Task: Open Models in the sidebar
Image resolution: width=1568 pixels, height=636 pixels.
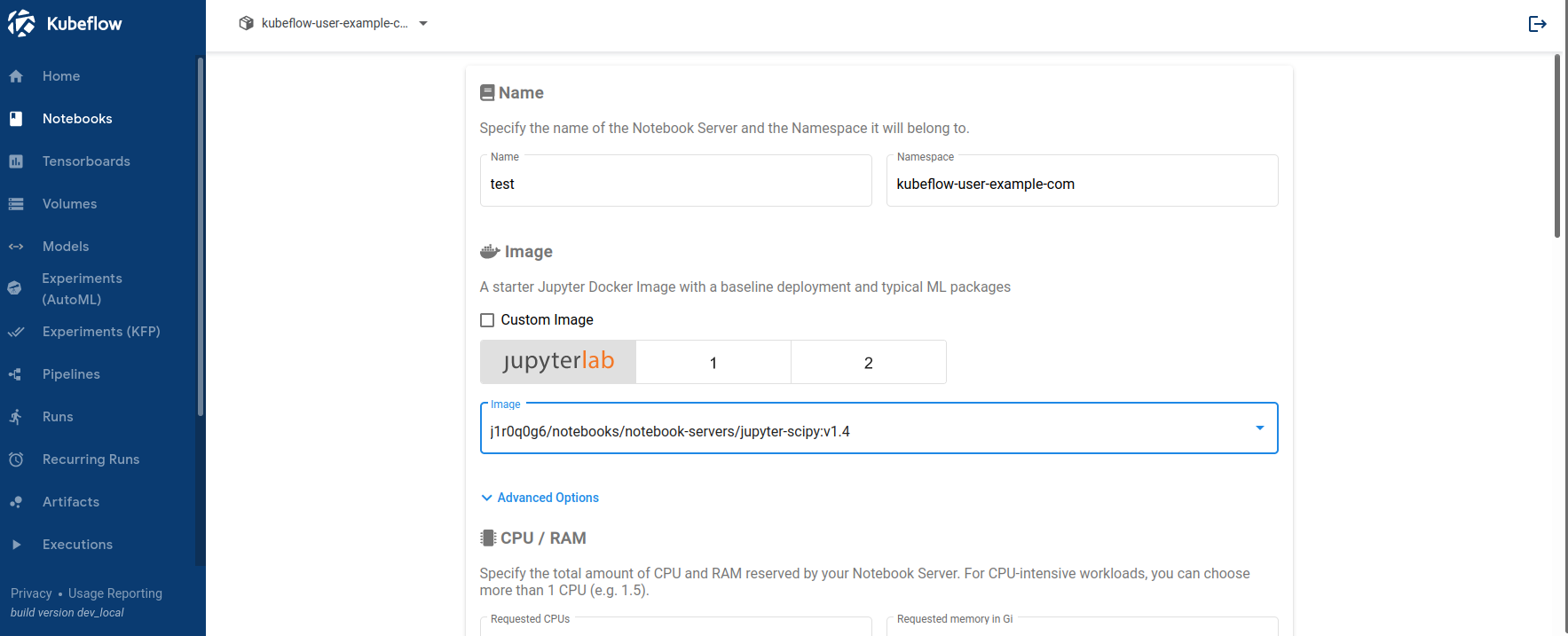Action: point(66,247)
